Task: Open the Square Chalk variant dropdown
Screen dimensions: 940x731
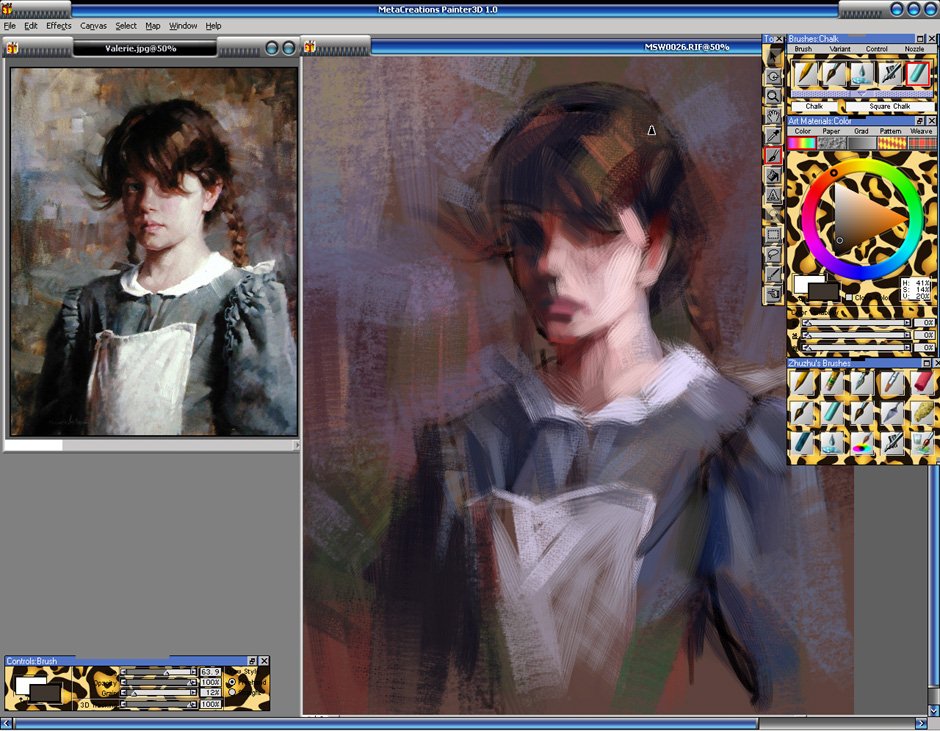Action: (890, 106)
